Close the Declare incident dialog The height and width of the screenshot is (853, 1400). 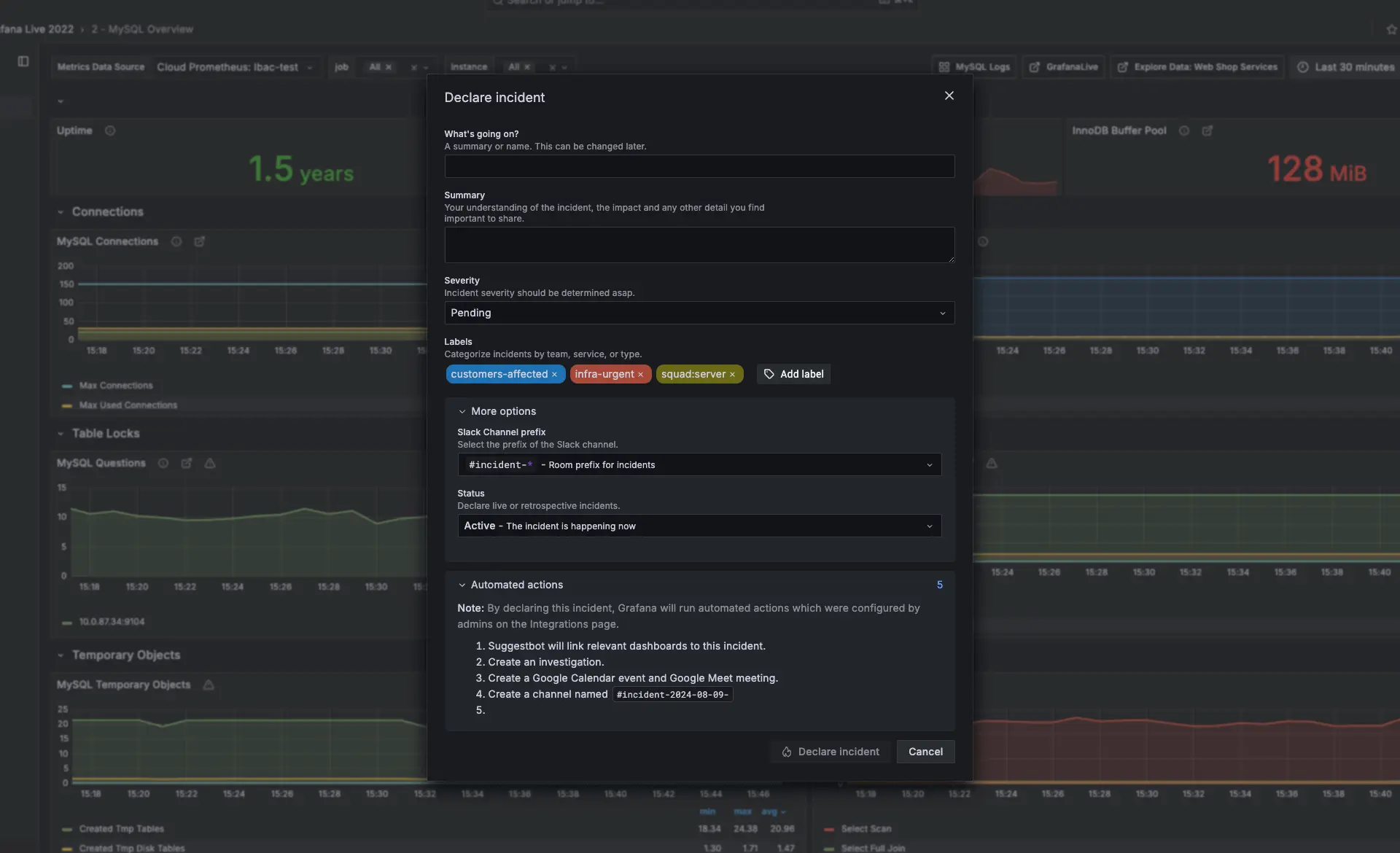949,96
